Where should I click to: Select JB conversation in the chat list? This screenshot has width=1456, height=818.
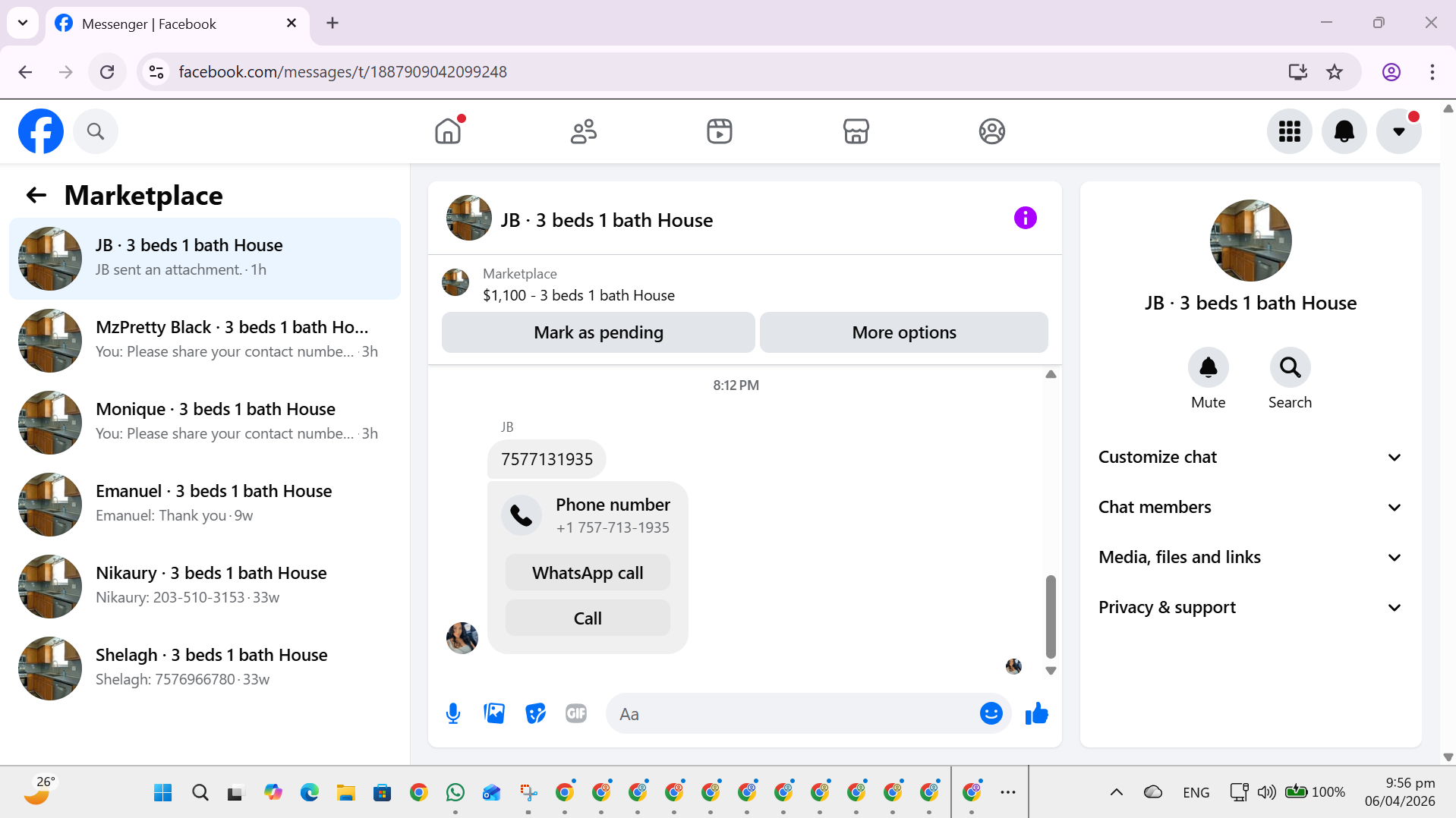pyautogui.click(x=205, y=259)
